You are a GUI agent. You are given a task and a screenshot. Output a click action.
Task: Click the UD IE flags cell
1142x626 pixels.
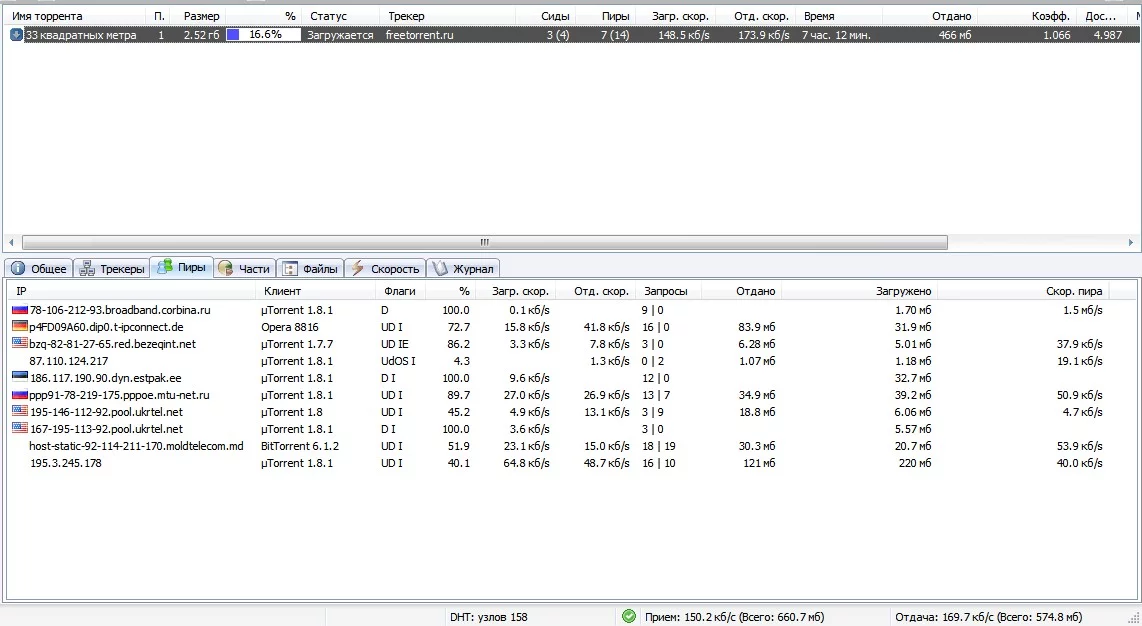(395, 344)
